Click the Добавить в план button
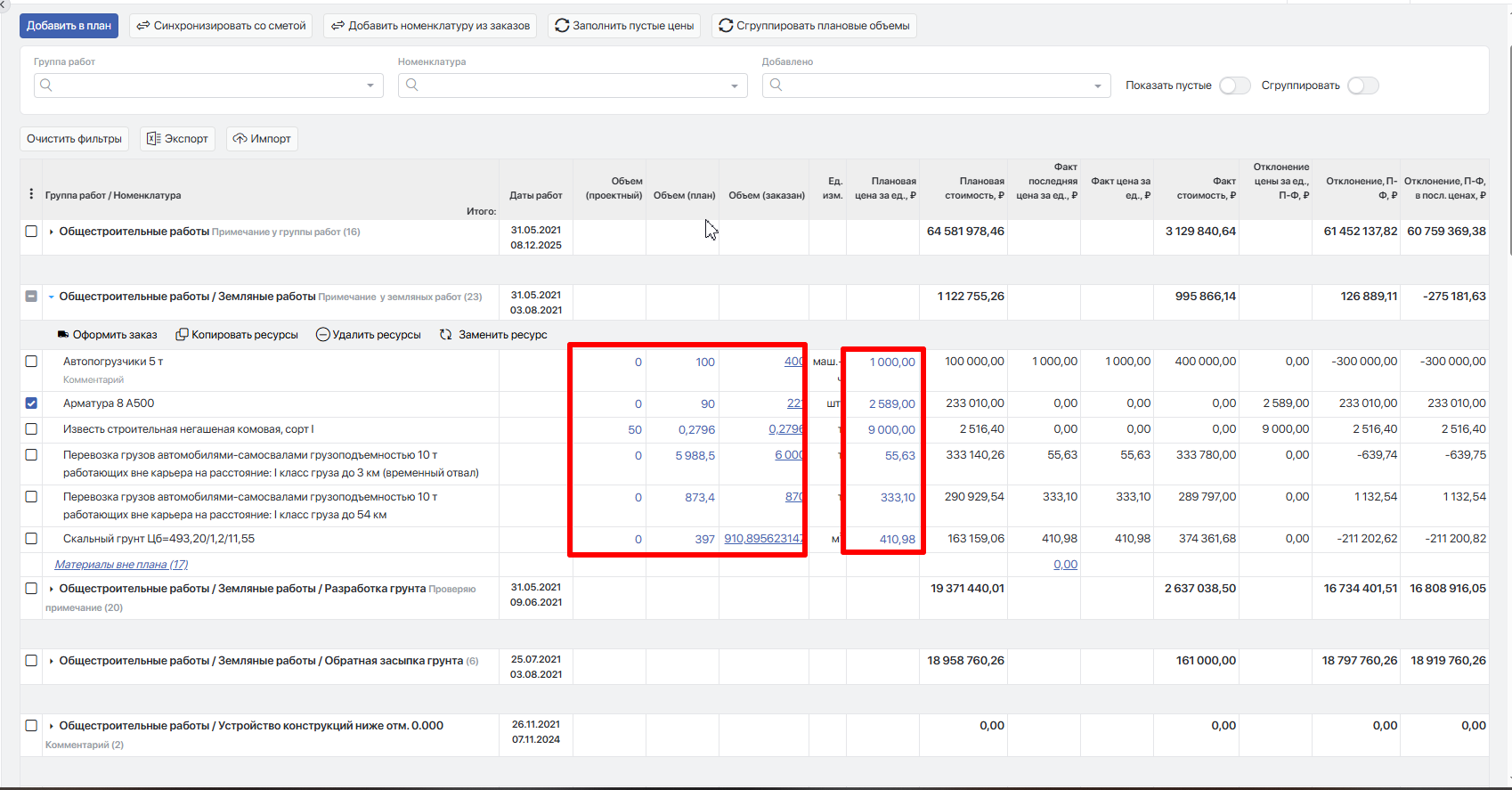This screenshot has height=790, width=1512. coord(69,26)
